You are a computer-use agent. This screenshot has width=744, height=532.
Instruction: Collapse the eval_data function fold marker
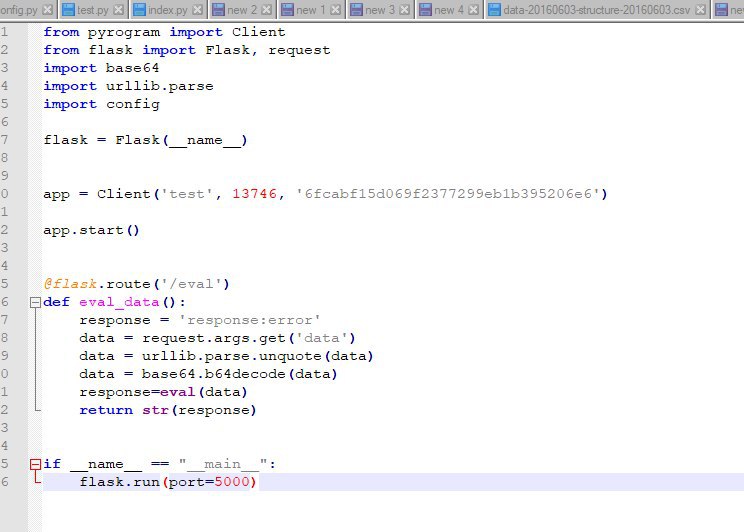tap(35, 302)
